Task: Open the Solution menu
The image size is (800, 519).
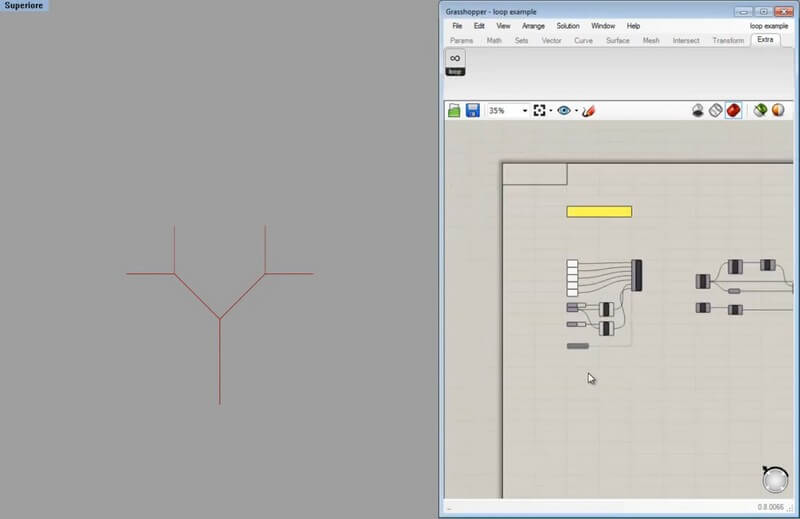Action: [x=568, y=25]
